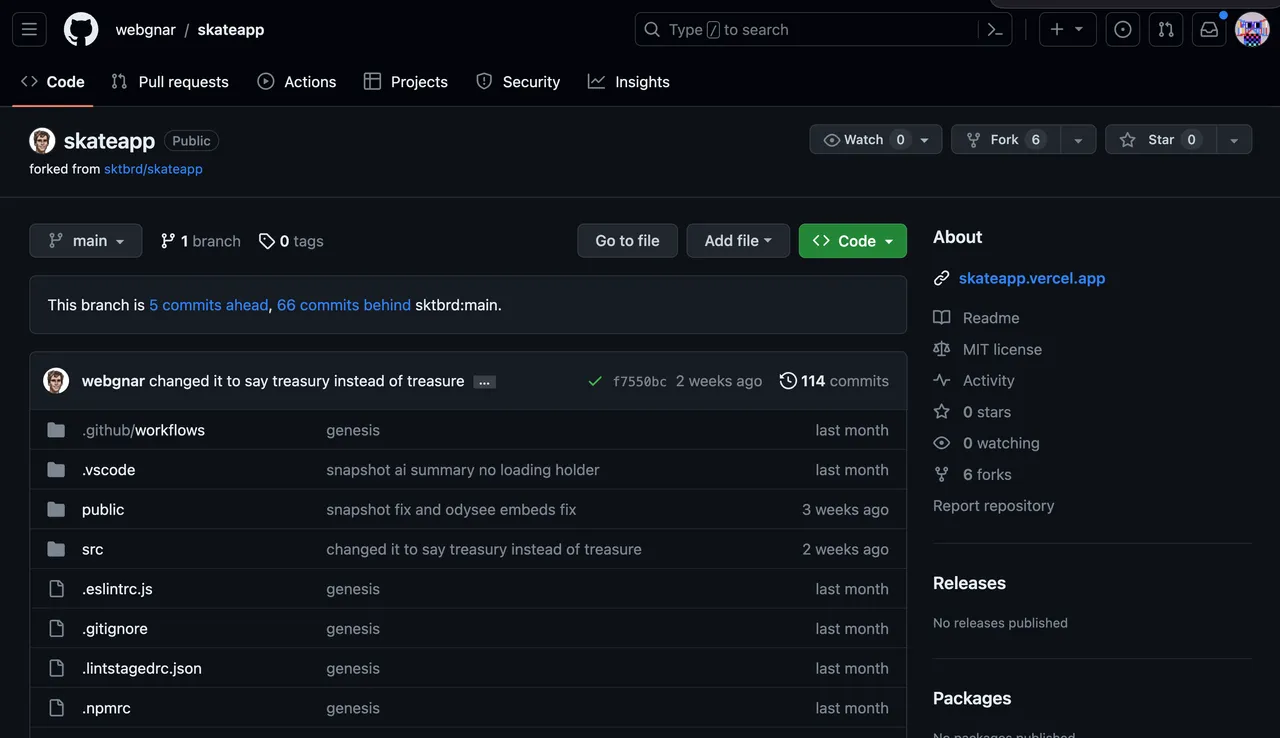Switch to the Actions tab
Image resolution: width=1280 pixels, height=738 pixels.
(297, 82)
